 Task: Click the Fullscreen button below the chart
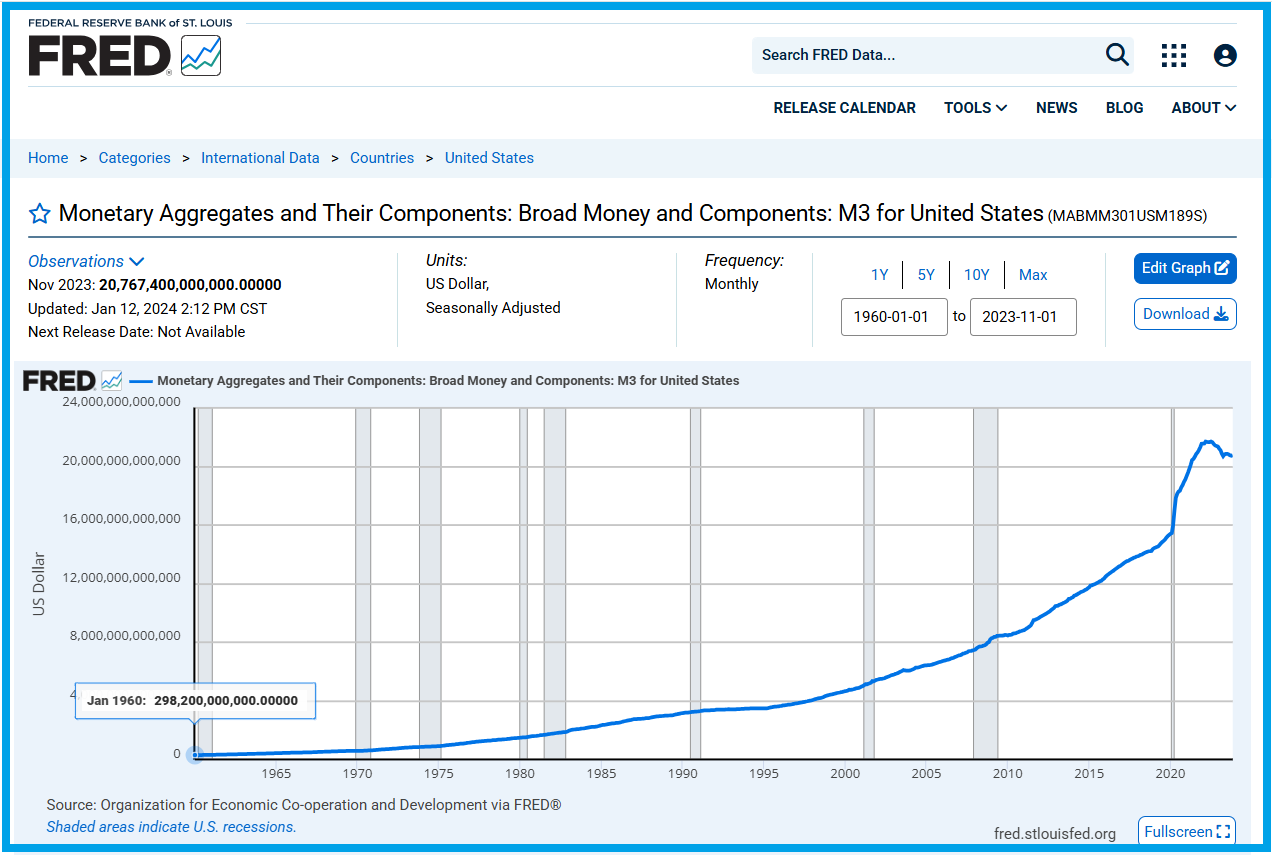pos(1186,831)
